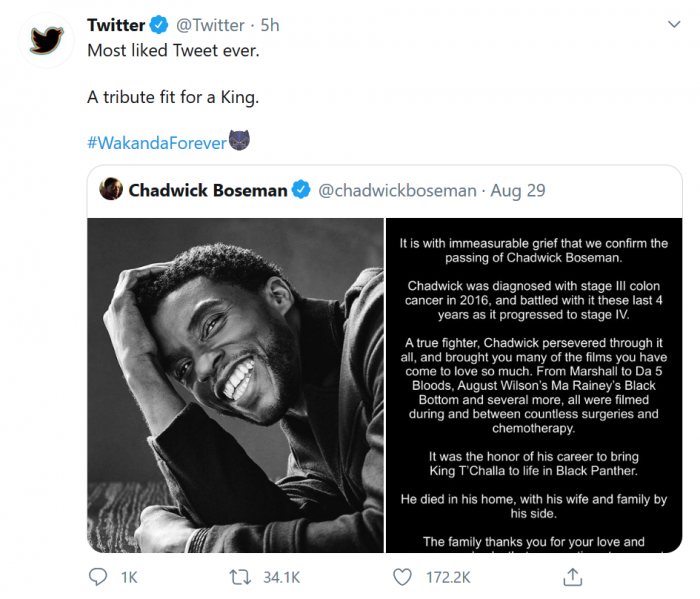Click the Twitter account name
Image resolution: width=700 pixels, height=599 pixels.
click(115, 25)
